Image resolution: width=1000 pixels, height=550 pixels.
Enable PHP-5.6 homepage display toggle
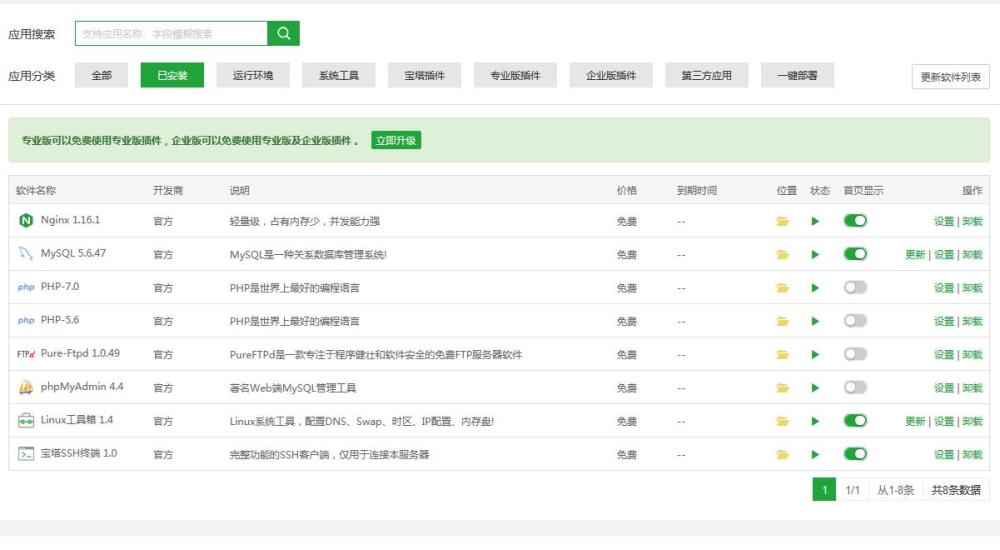[855, 320]
